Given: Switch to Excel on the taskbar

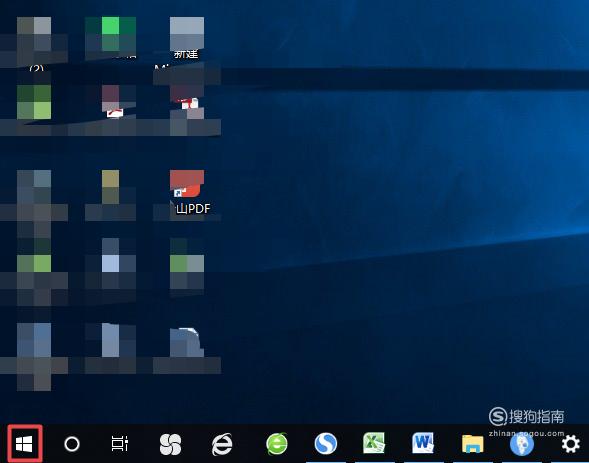Looking at the screenshot, I should (x=374, y=443).
